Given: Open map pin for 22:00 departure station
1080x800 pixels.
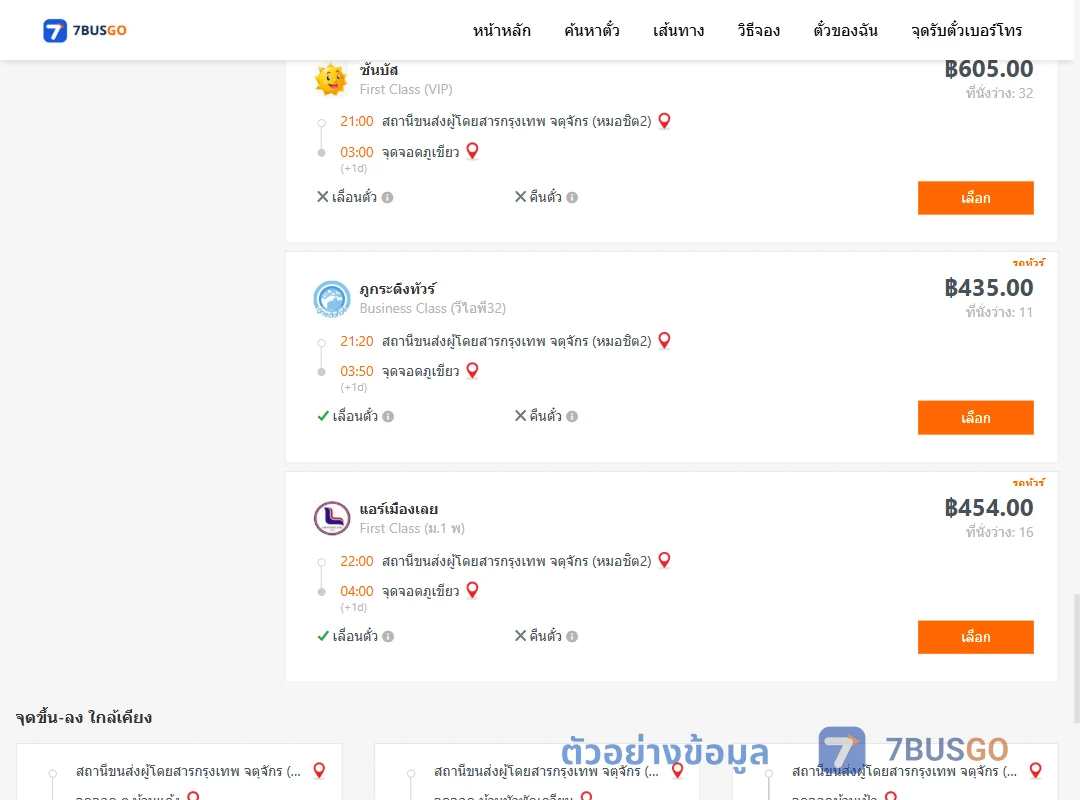Looking at the screenshot, I should click(x=664, y=560).
